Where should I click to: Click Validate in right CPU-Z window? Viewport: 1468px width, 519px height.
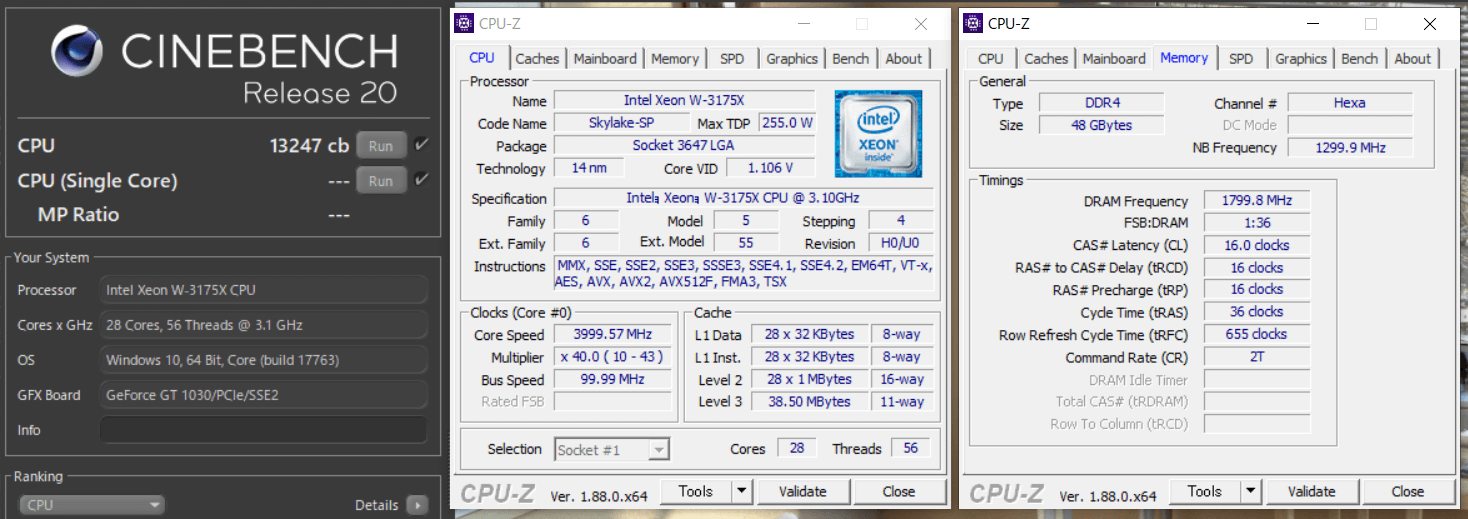click(x=1312, y=491)
